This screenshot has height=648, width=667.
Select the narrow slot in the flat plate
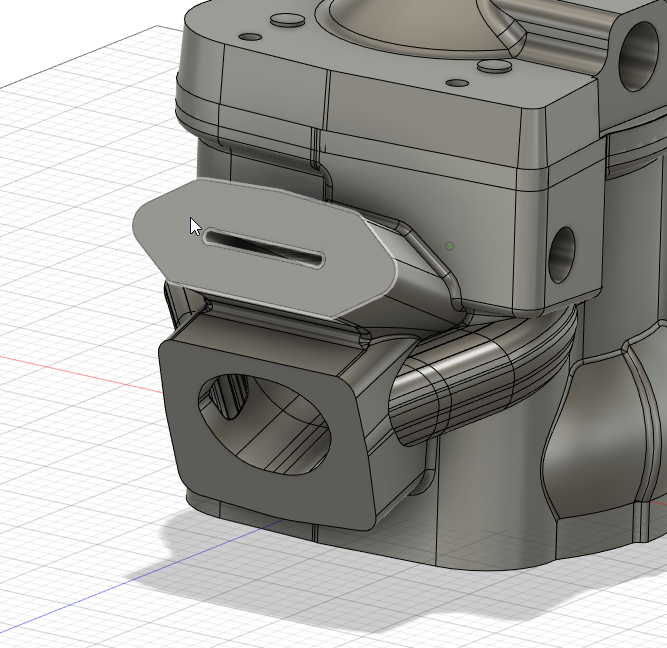pos(264,249)
